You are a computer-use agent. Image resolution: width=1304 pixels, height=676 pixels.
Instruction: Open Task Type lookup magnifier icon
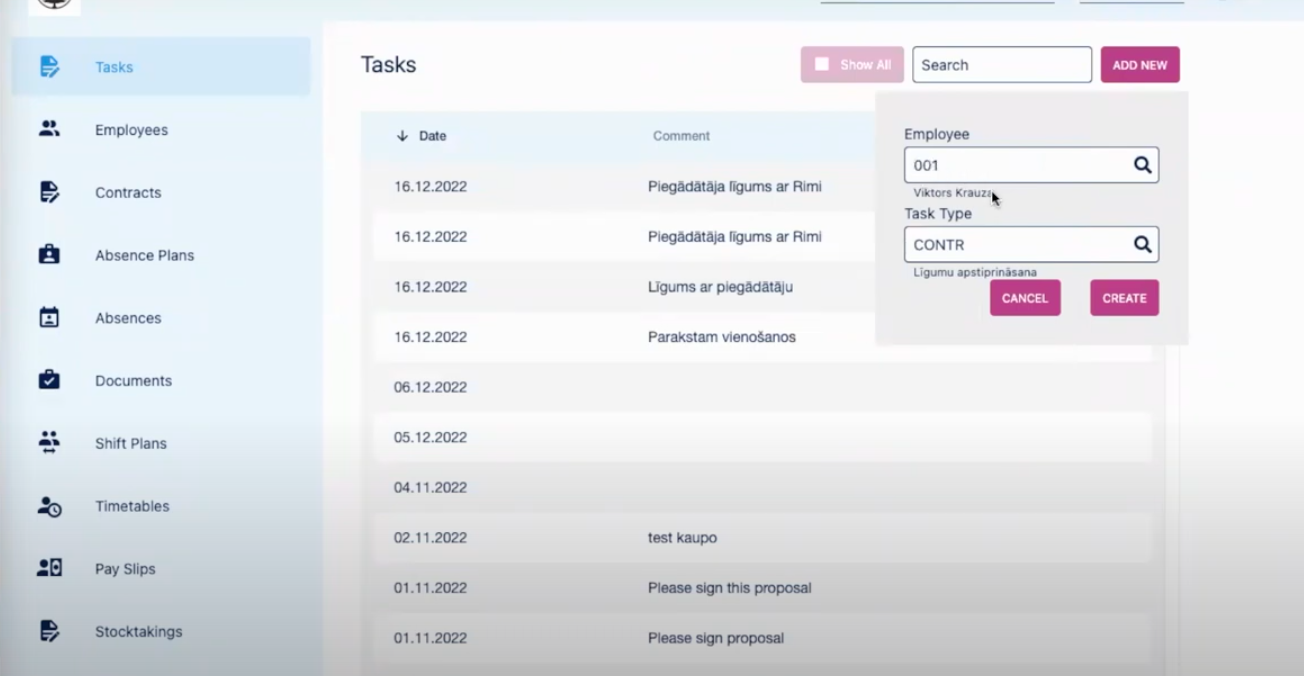1142,244
